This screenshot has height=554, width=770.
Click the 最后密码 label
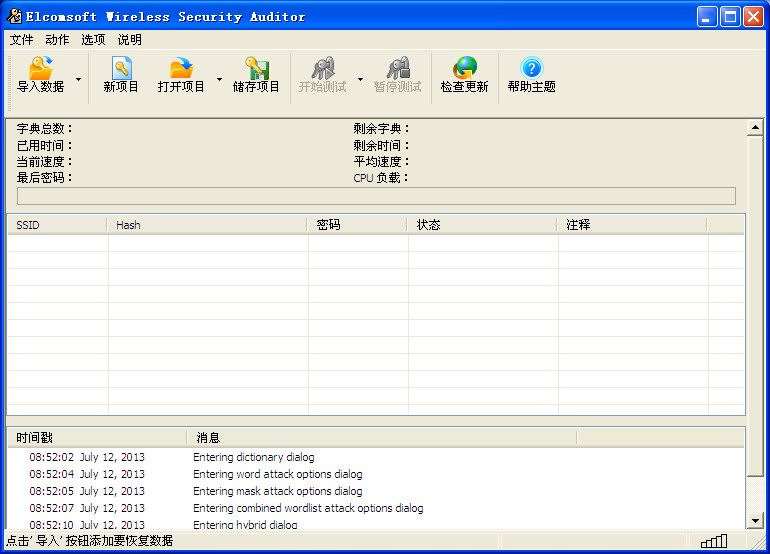click(44, 178)
